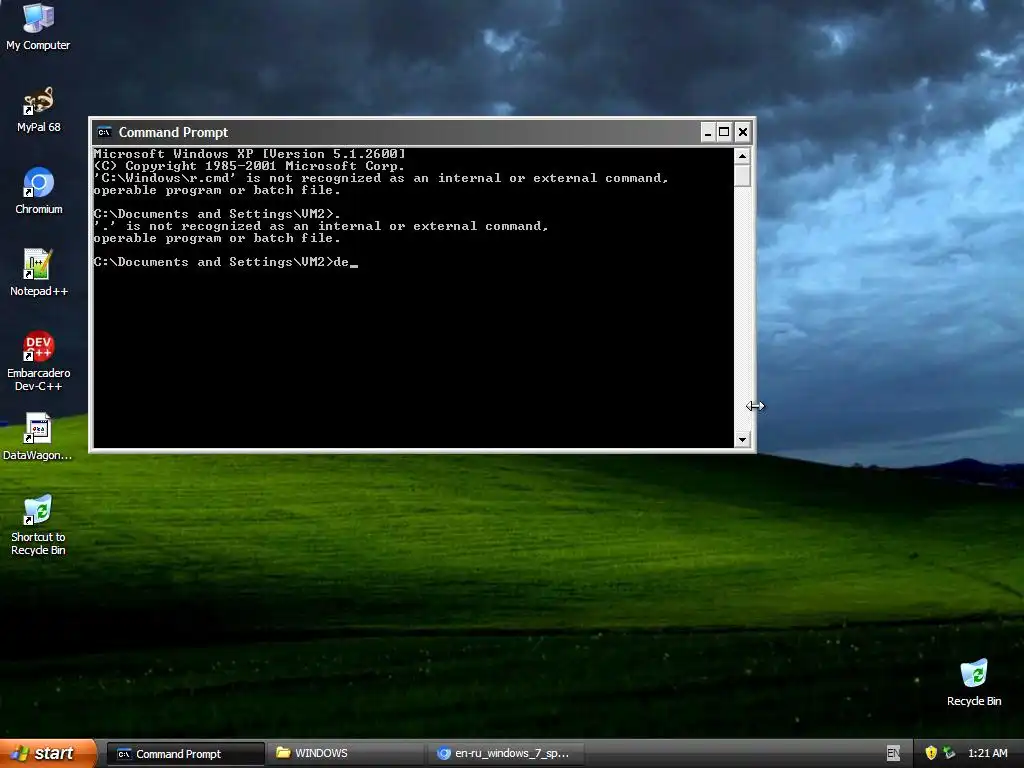1024x768 pixels.
Task: Open the Command Prompt title bar system icon
Action: tap(104, 133)
